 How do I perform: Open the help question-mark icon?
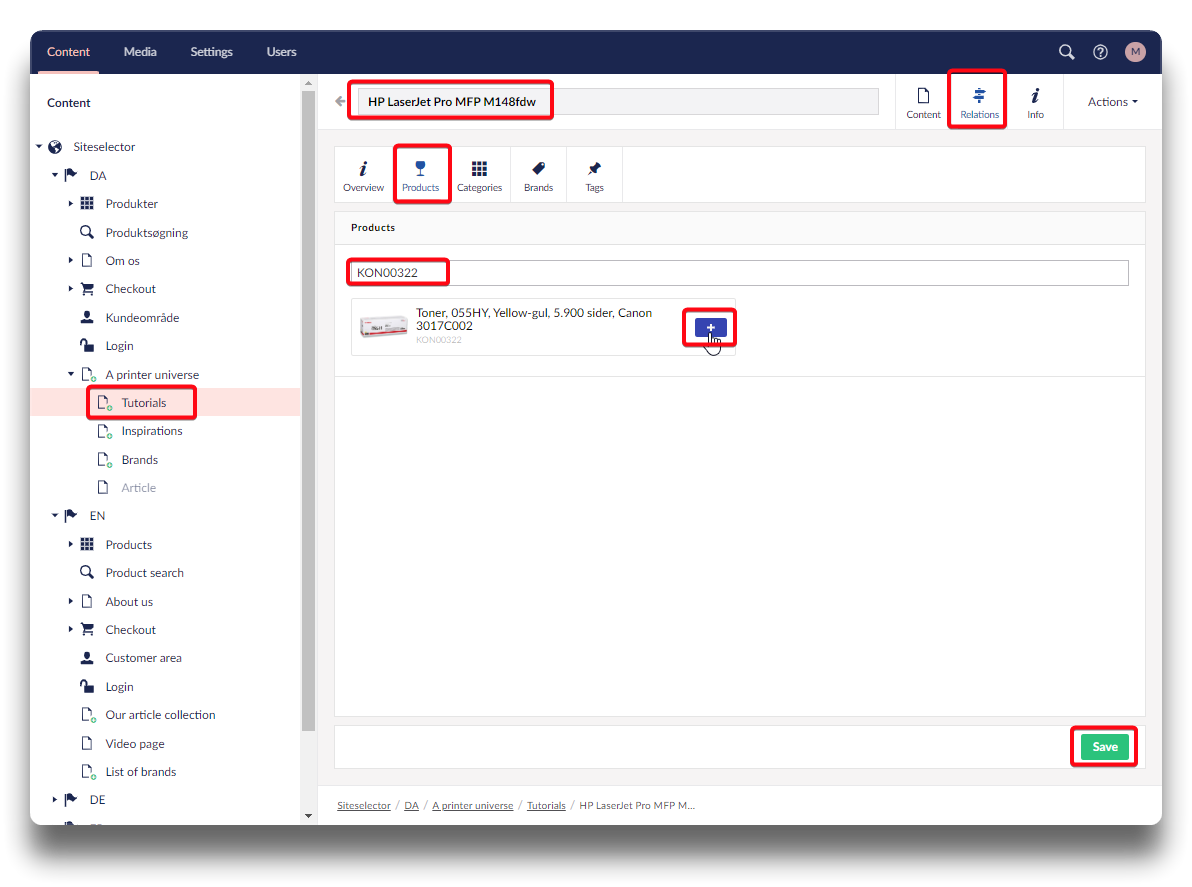1100,52
